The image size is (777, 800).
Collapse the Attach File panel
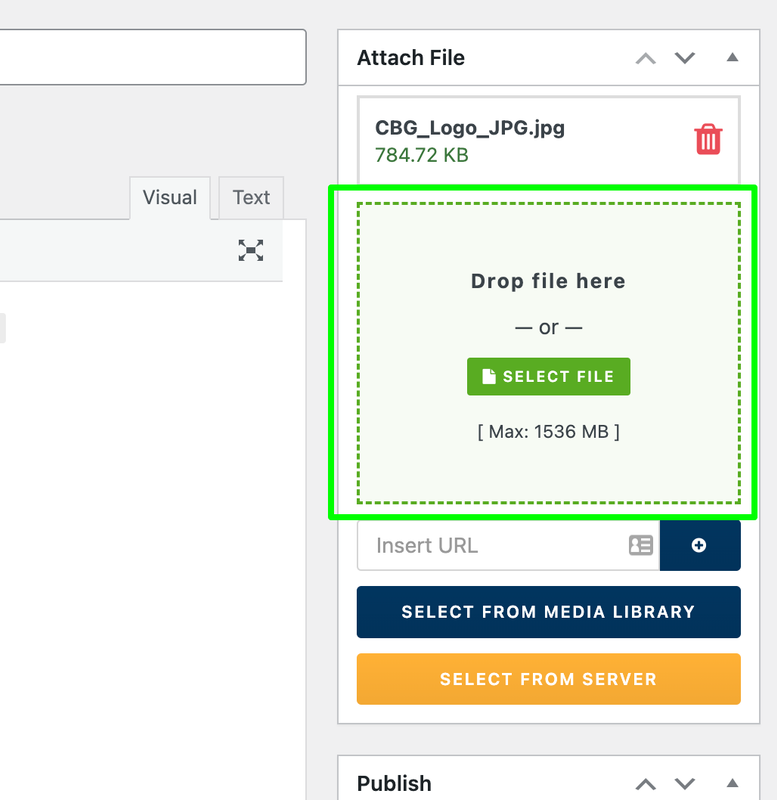[733, 57]
